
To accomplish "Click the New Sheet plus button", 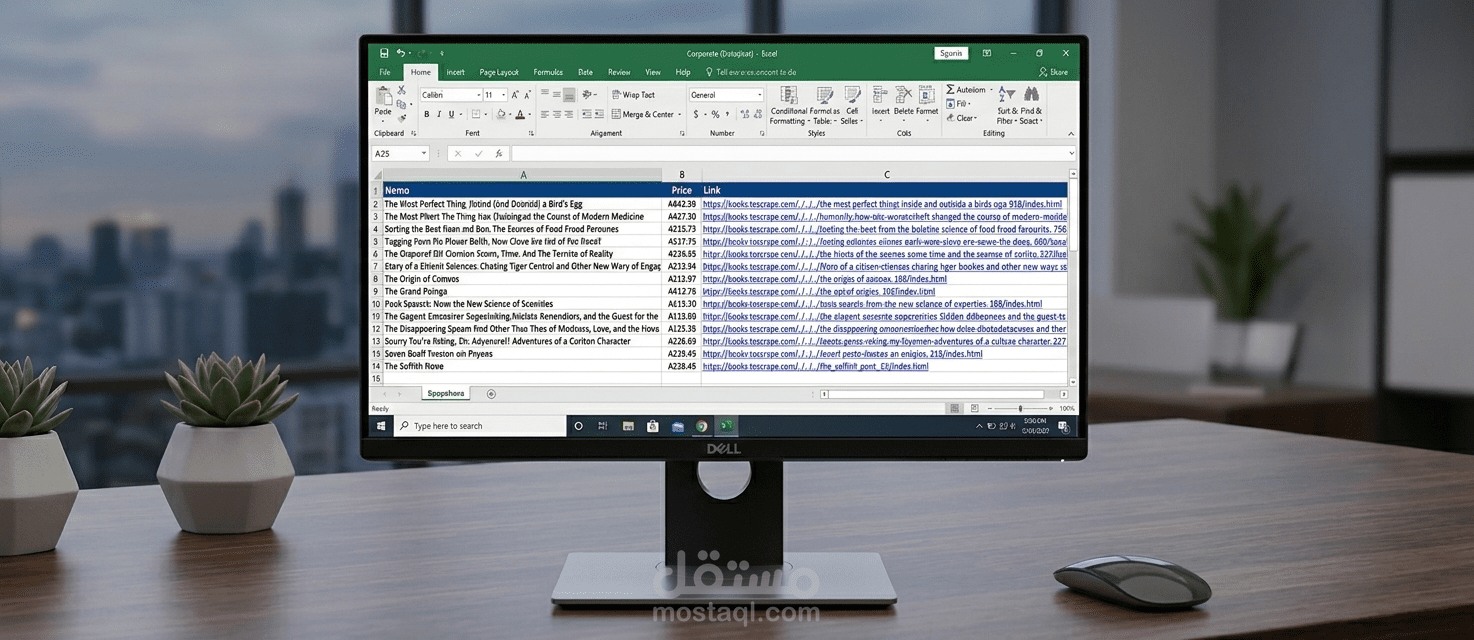I will (x=491, y=394).
